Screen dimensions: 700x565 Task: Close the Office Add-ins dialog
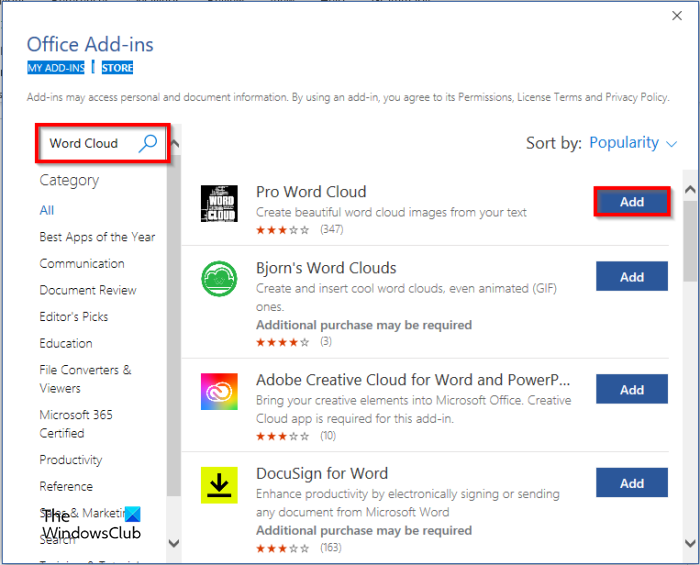(x=676, y=15)
